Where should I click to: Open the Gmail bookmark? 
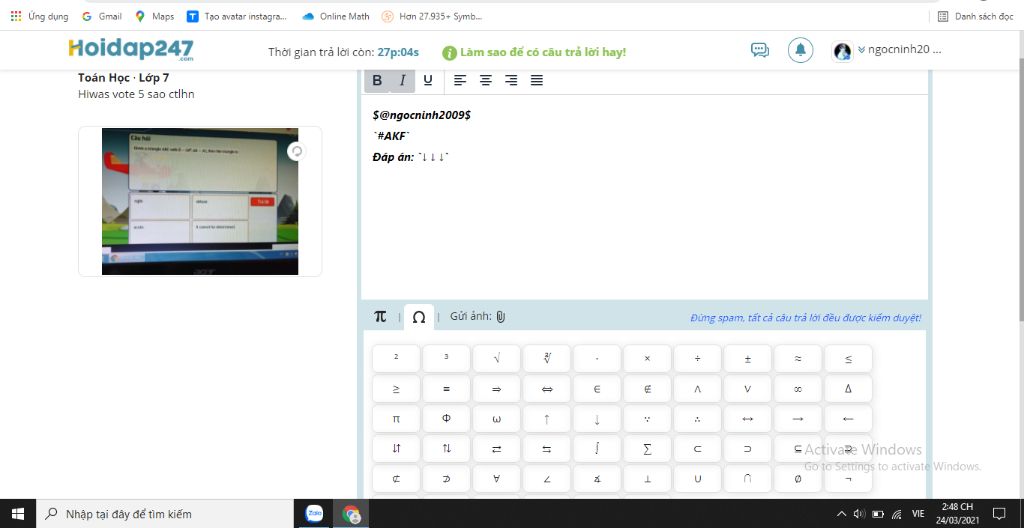(103, 16)
